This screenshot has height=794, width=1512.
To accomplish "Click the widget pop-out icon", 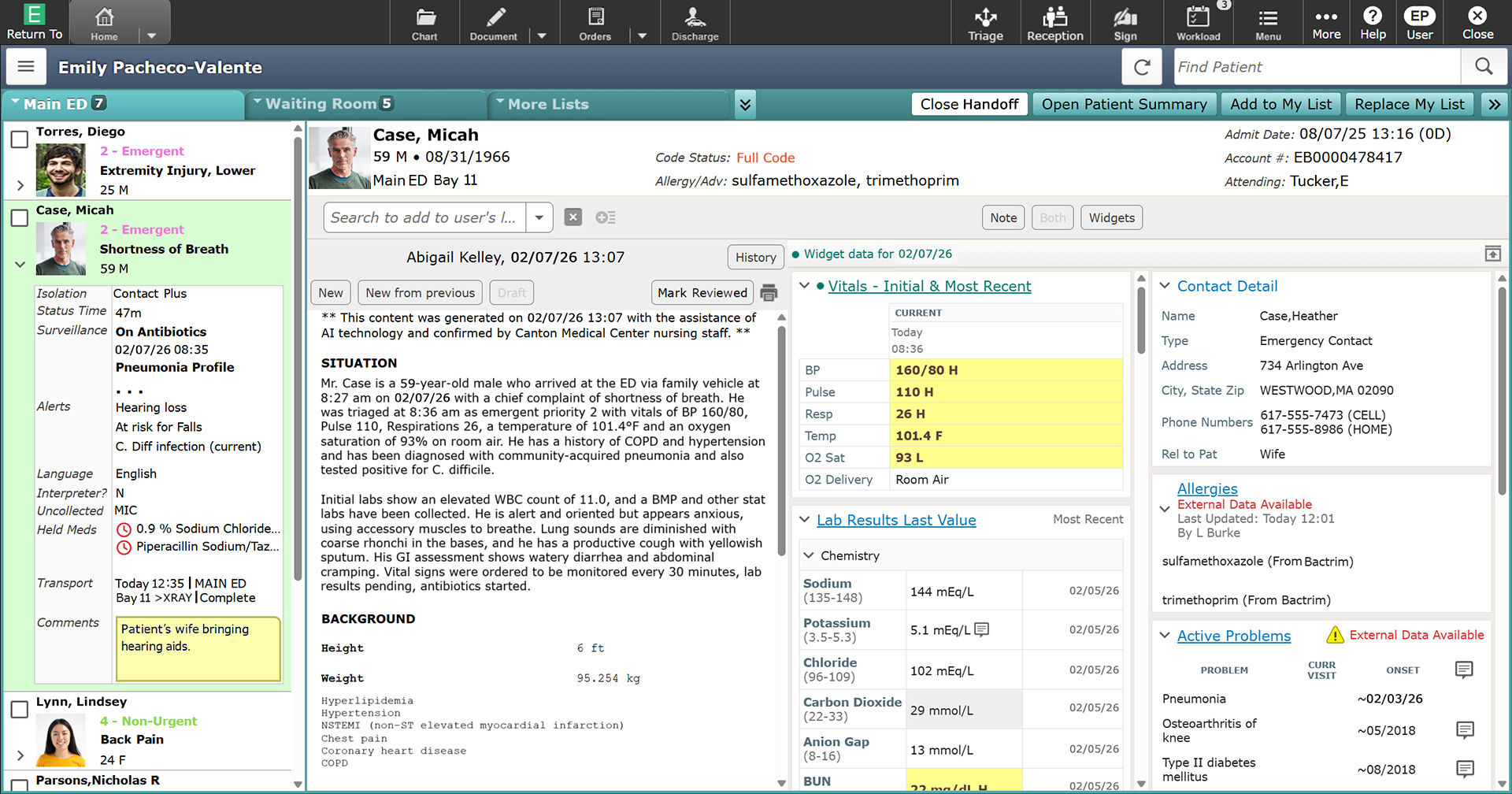I will (x=1492, y=254).
